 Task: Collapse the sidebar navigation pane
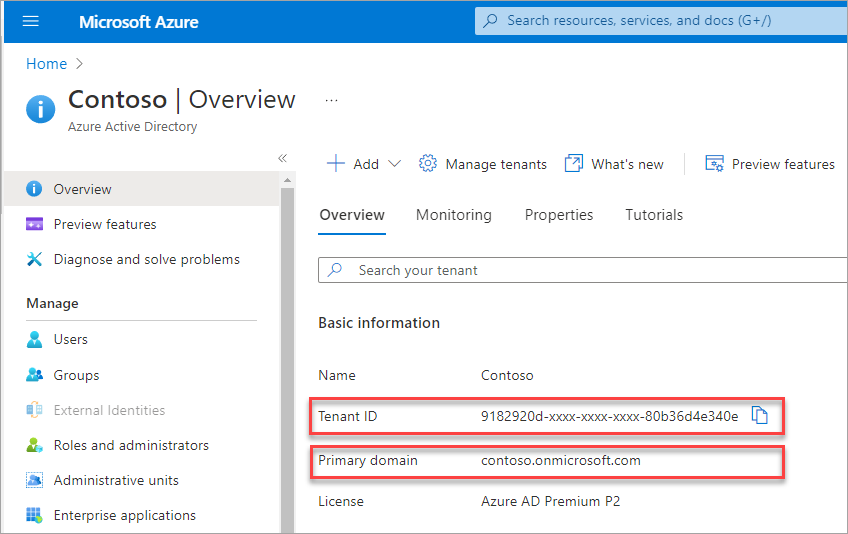coord(282,158)
